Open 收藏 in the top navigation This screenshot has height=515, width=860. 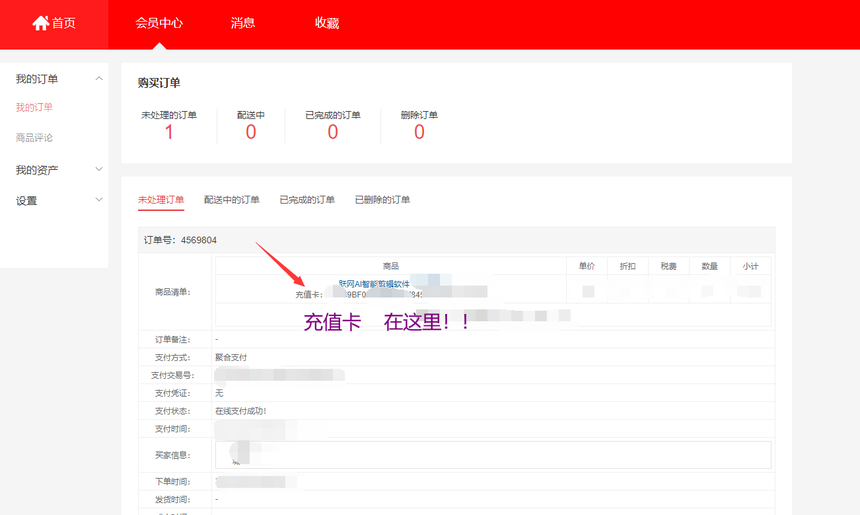click(327, 23)
